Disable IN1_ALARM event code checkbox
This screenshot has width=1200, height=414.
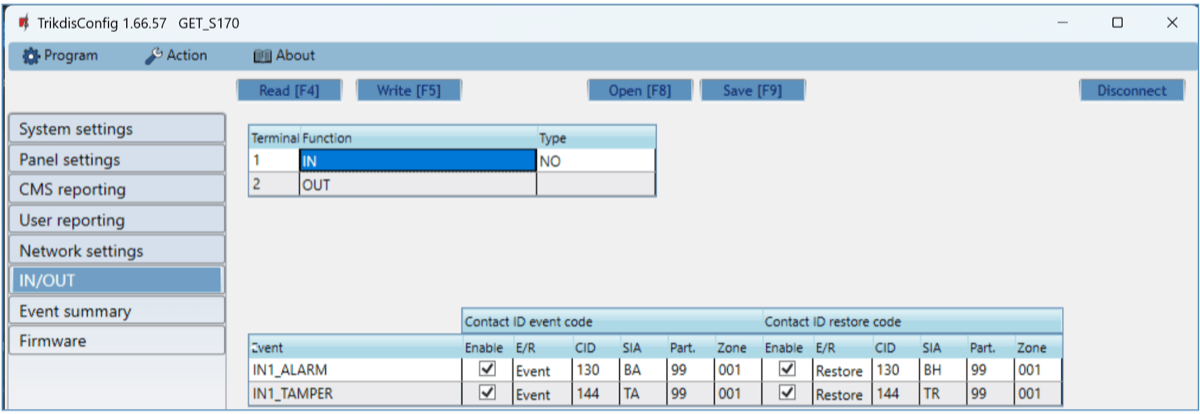(x=488, y=370)
